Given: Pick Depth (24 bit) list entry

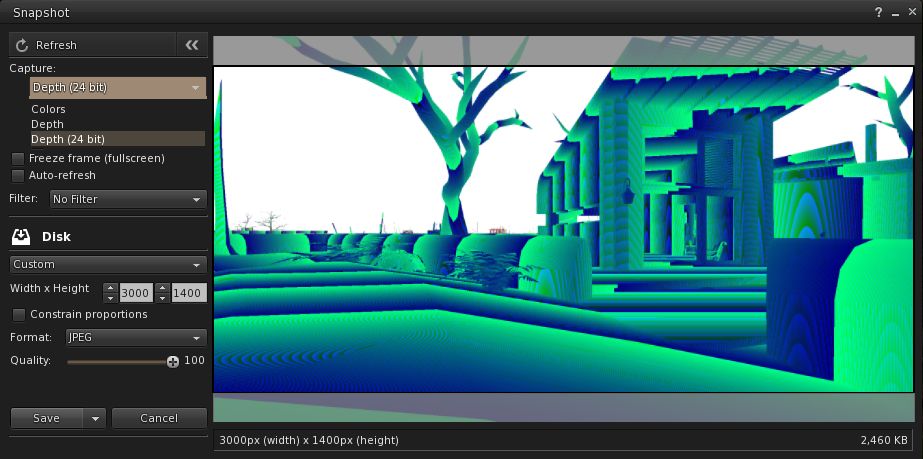Looking at the screenshot, I should 68,139.
